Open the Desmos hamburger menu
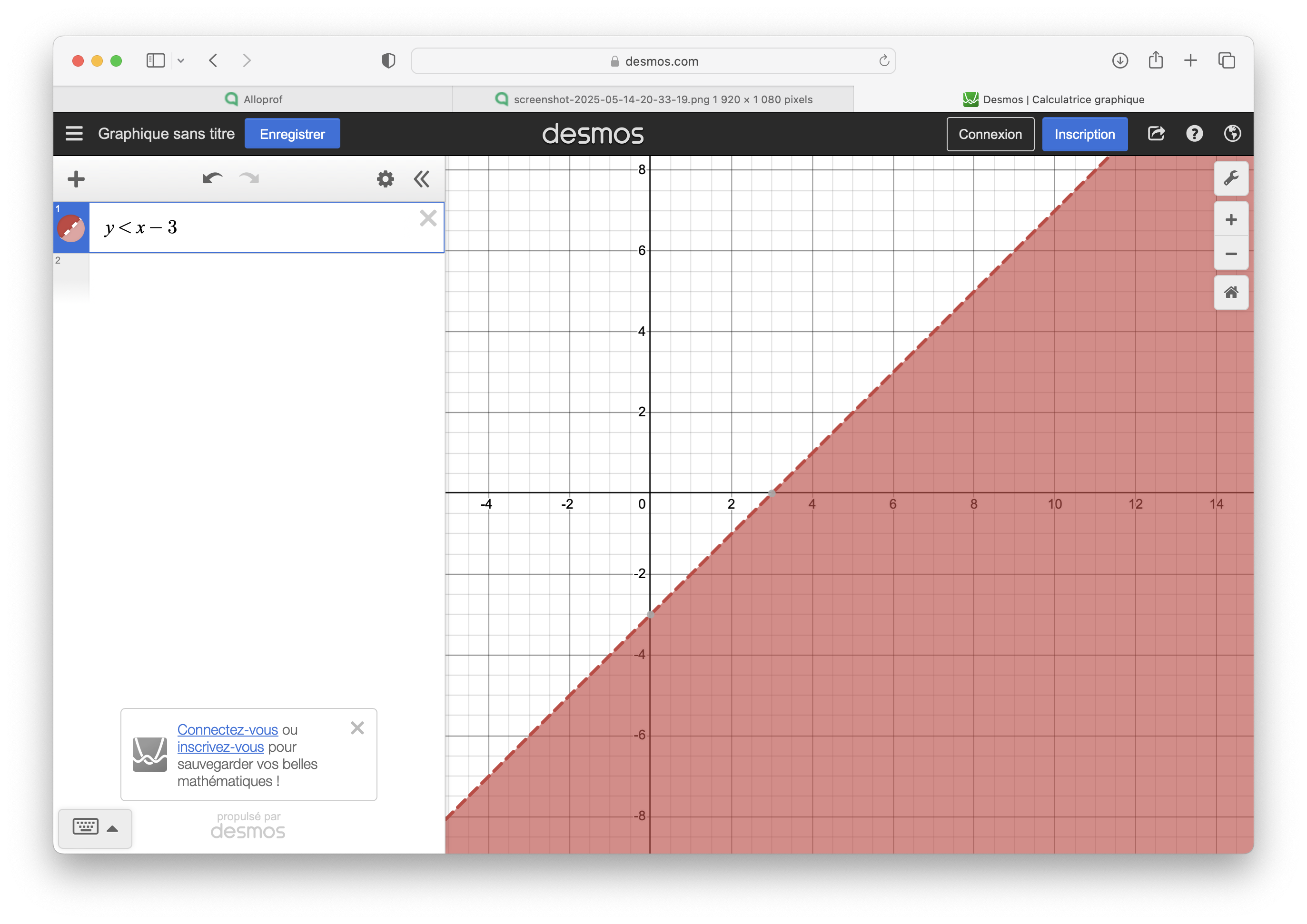The width and height of the screenshot is (1307, 924). pyautogui.click(x=74, y=134)
